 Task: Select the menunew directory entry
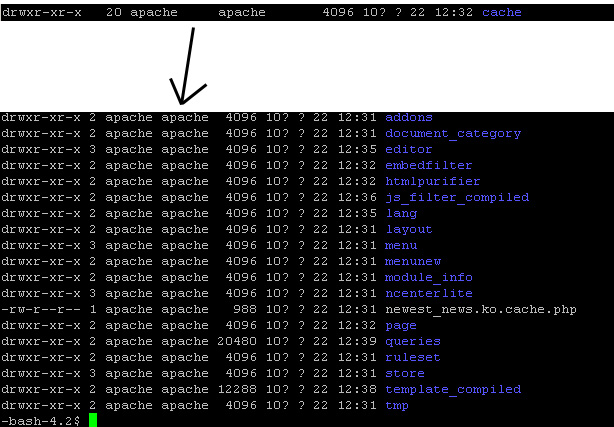click(412, 262)
